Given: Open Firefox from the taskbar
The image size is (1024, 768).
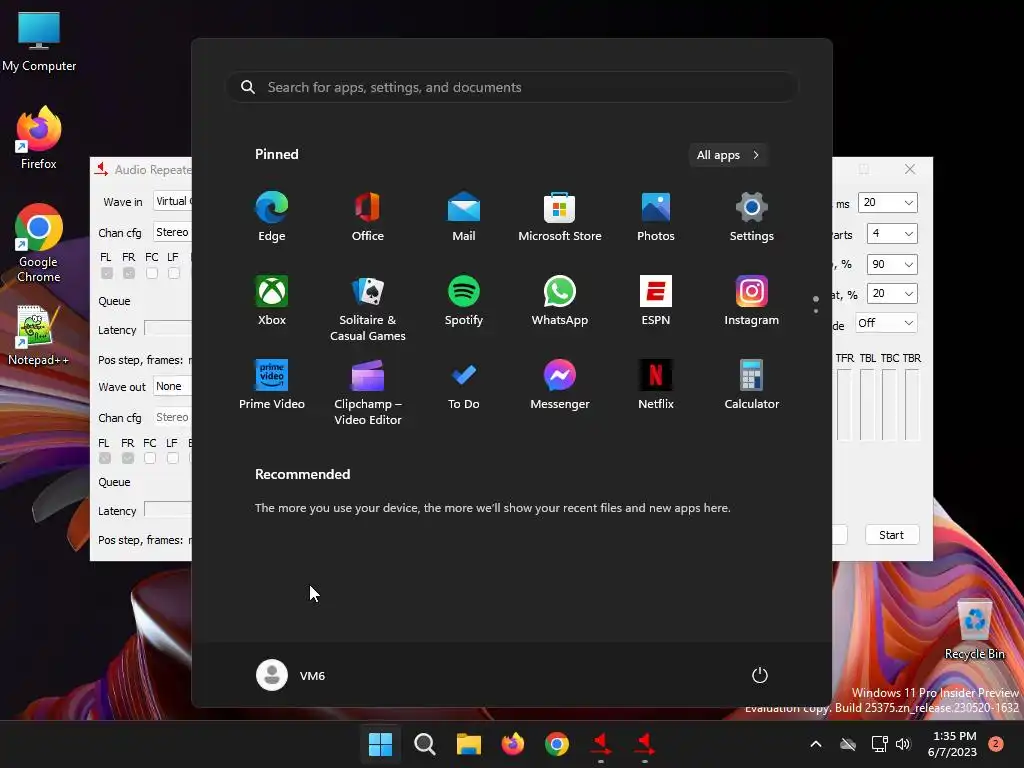Looking at the screenshot, I should point(513,744).
